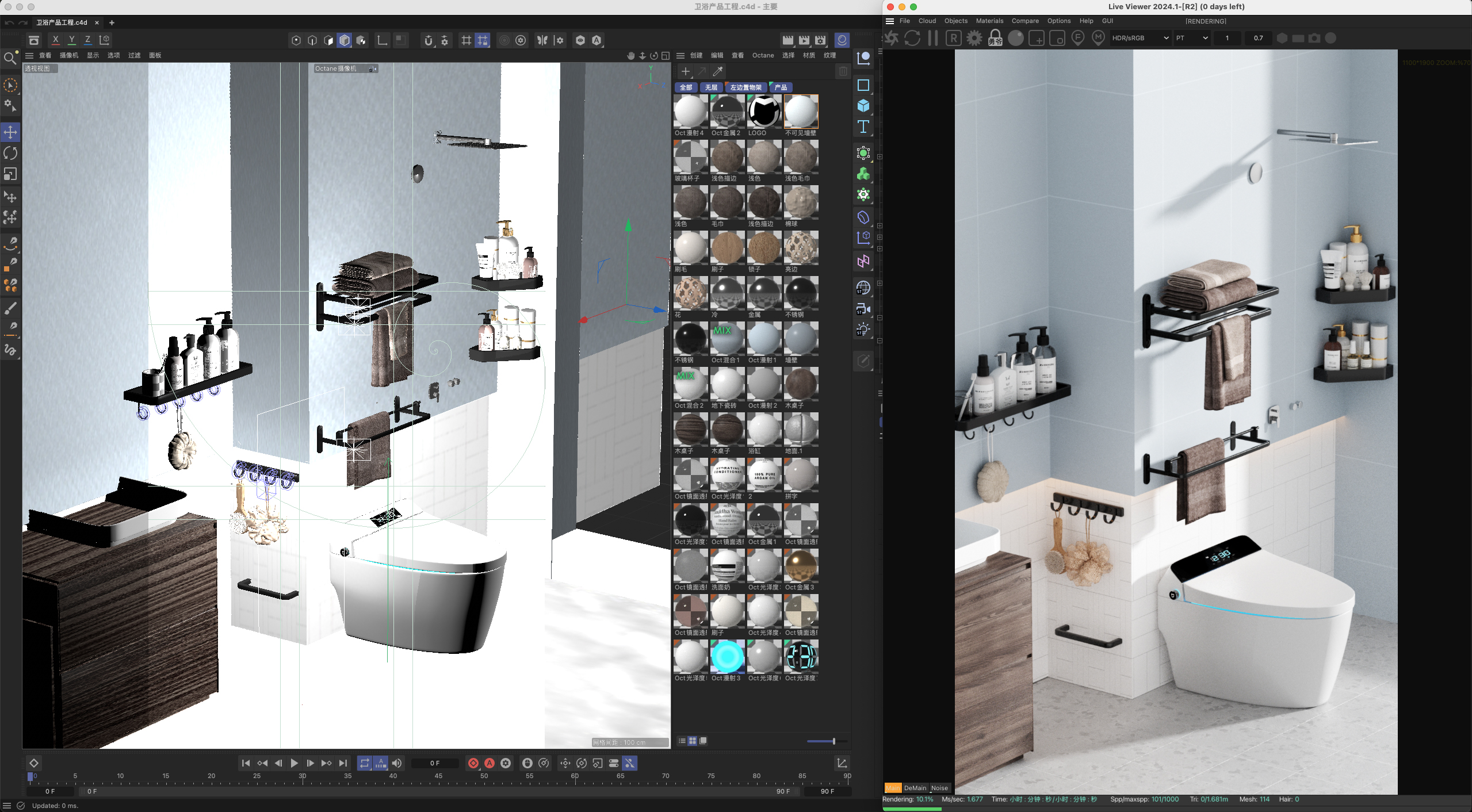
Task: Click the Octane restart render spinner icon
Action: 892,38
